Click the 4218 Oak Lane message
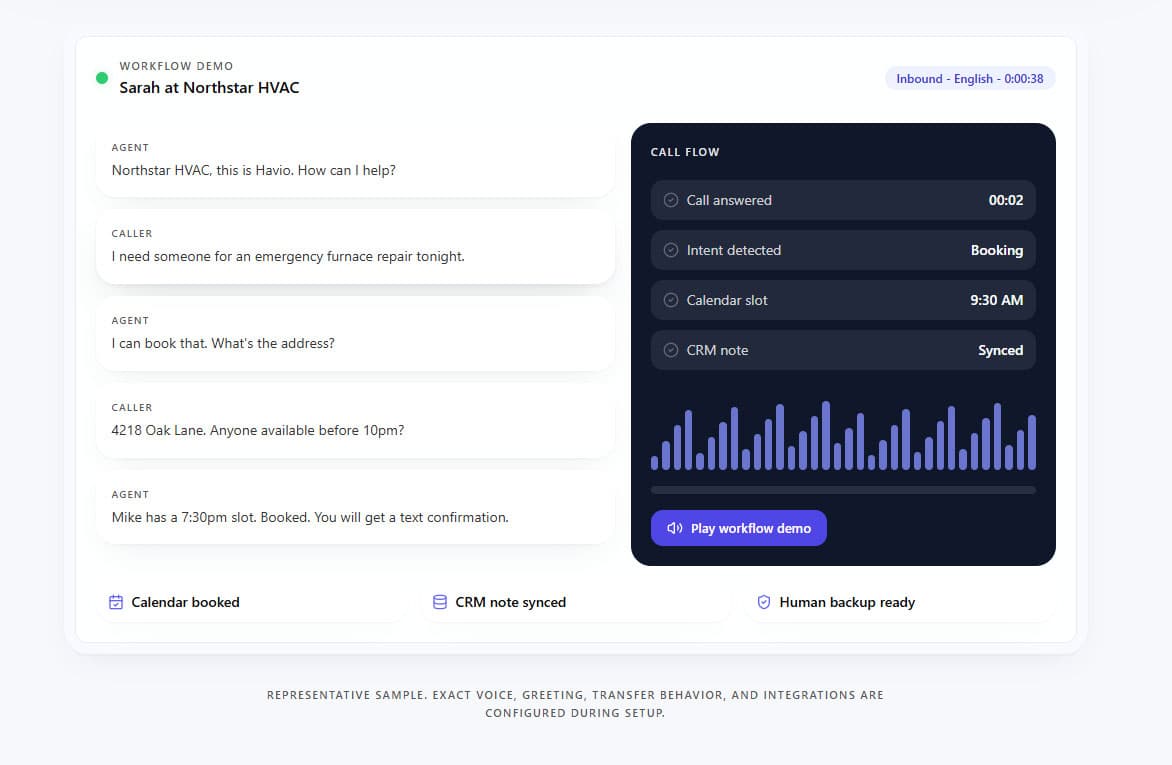The width and height of the screenshot is (1172, 765). (x=355, y=420)
